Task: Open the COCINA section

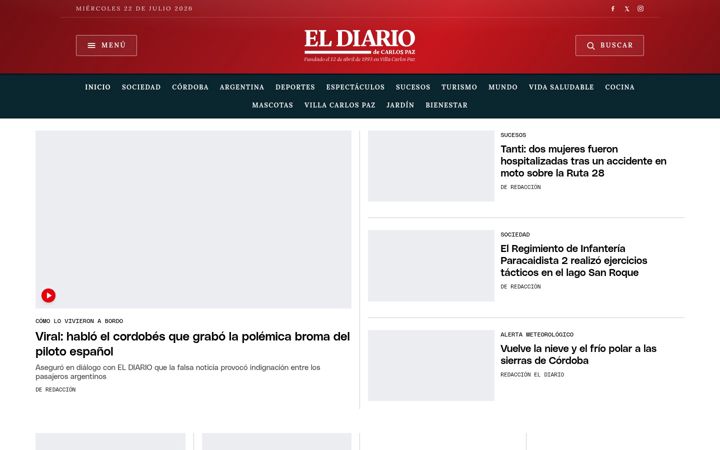Action: click(x=619, y=87)
